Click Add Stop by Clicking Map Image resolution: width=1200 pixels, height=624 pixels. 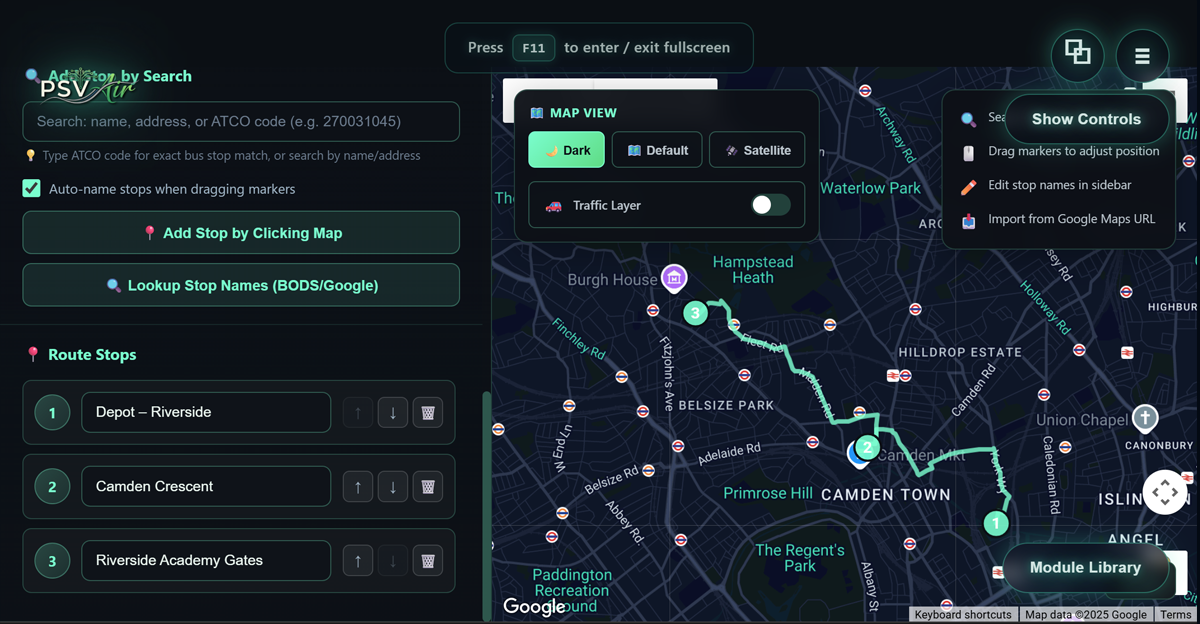(x=241, y=232)
